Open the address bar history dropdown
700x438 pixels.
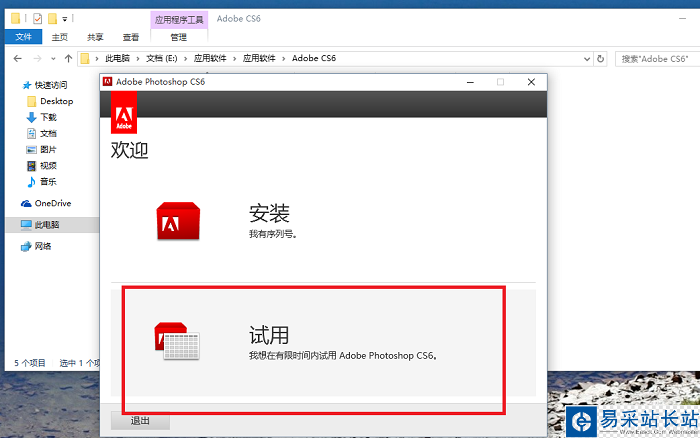(x=587, y=58)
